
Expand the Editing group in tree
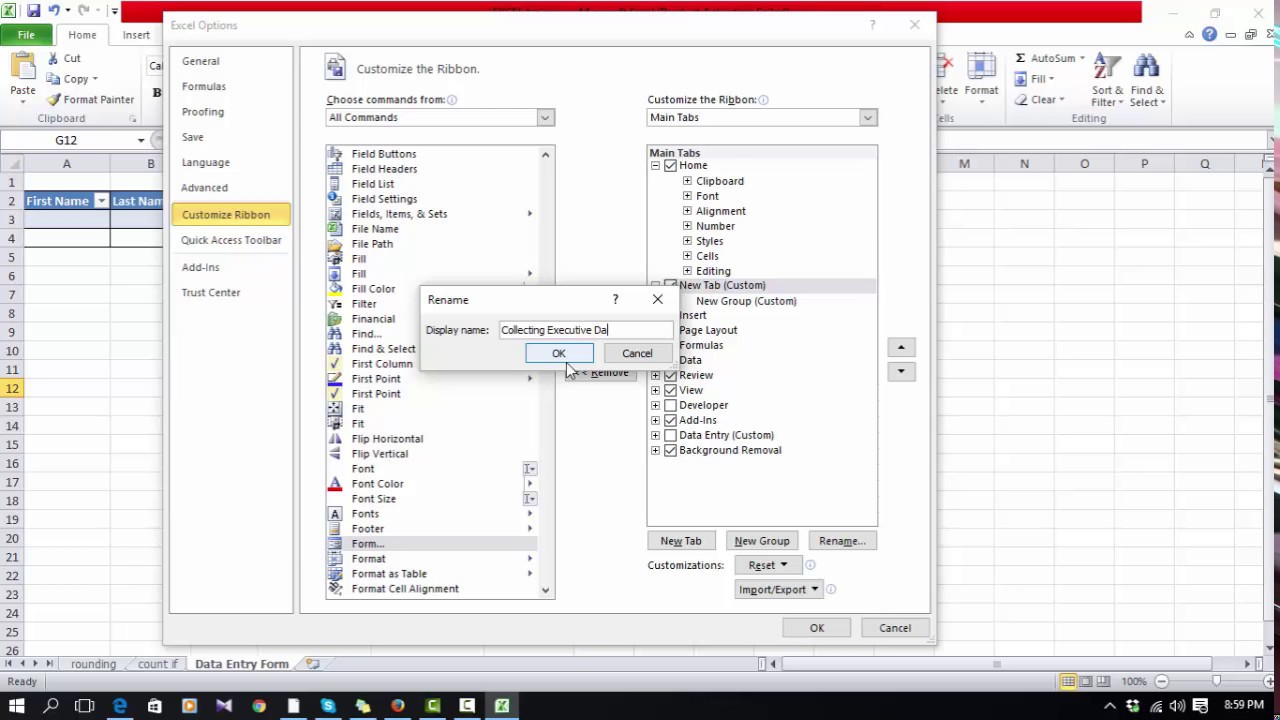pyautogui.click(x=687, y=271)
